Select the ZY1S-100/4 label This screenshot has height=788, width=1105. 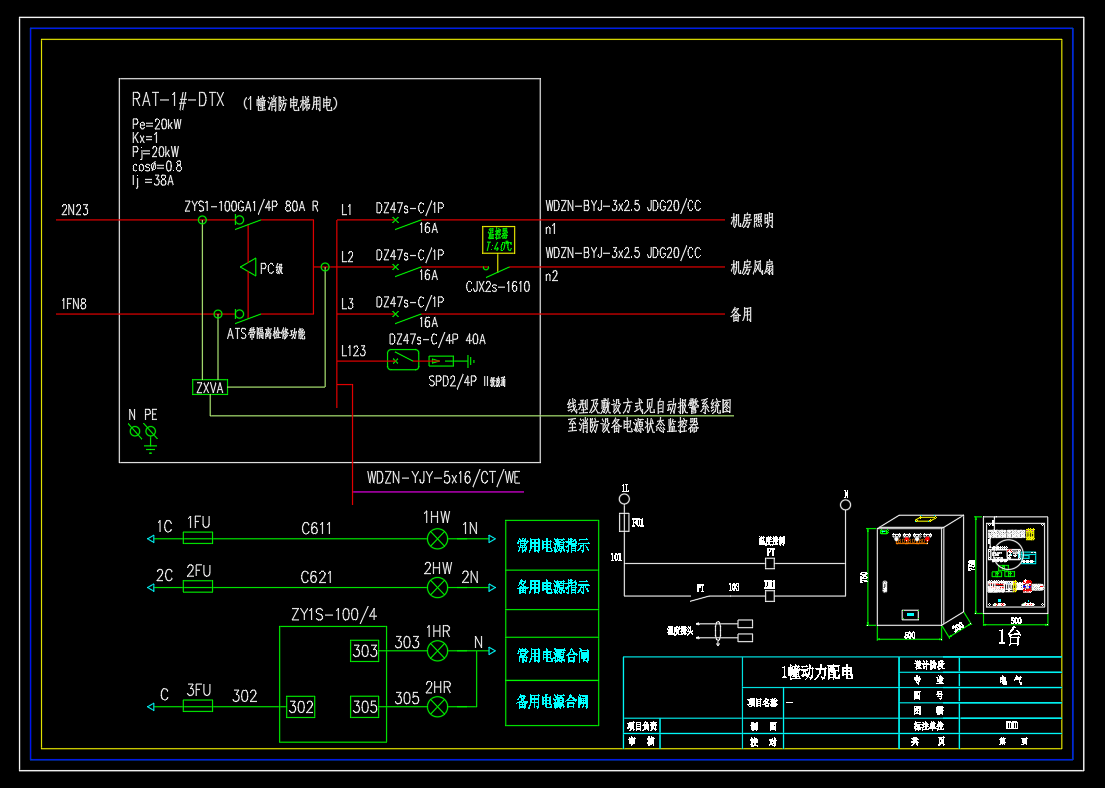(x=334, y=615)
